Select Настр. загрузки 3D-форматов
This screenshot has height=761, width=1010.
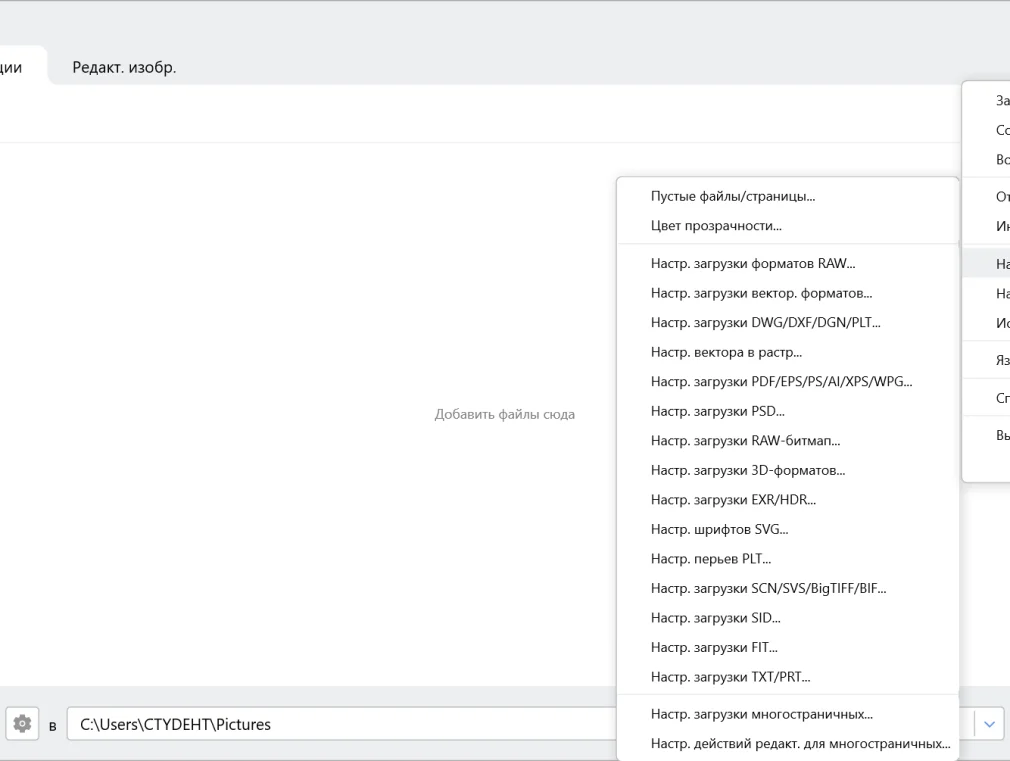click(x=747, y=470)
